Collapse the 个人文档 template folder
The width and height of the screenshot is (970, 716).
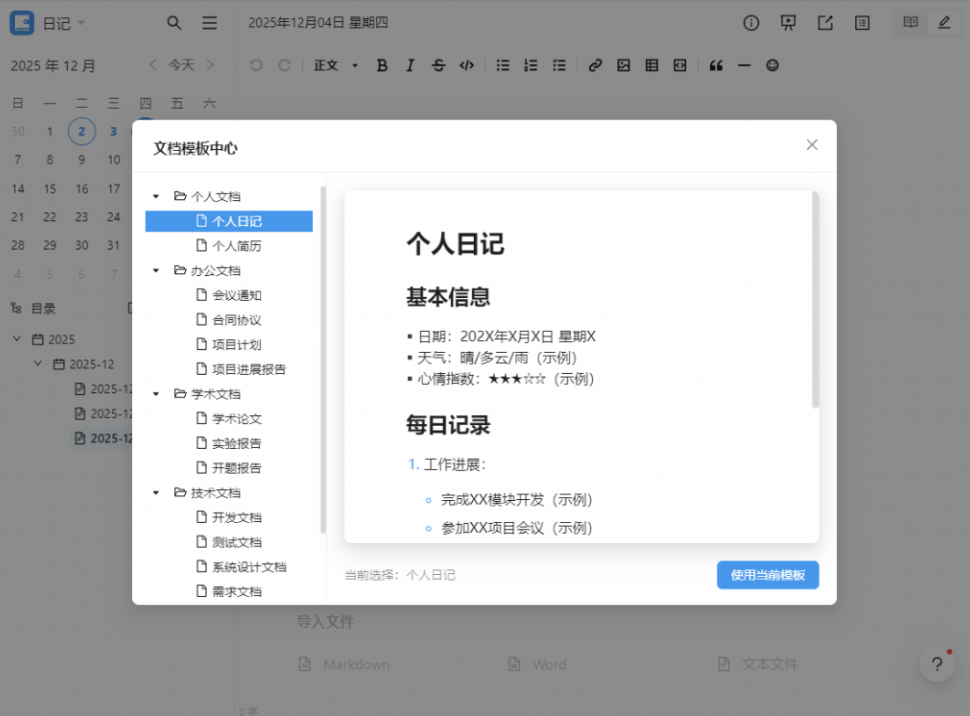[x=158, y=196]
